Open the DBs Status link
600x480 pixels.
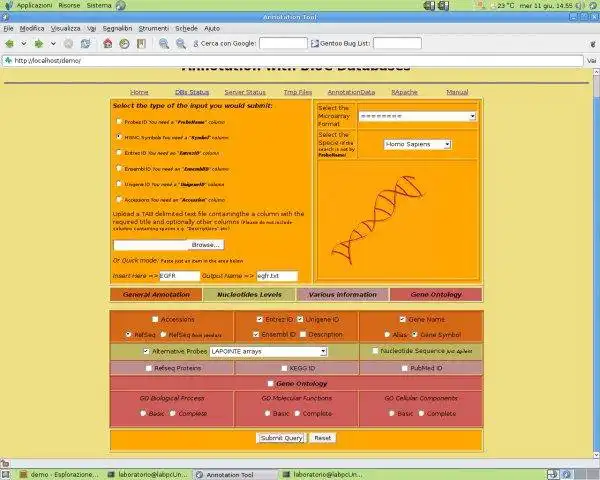click(192, 92)
